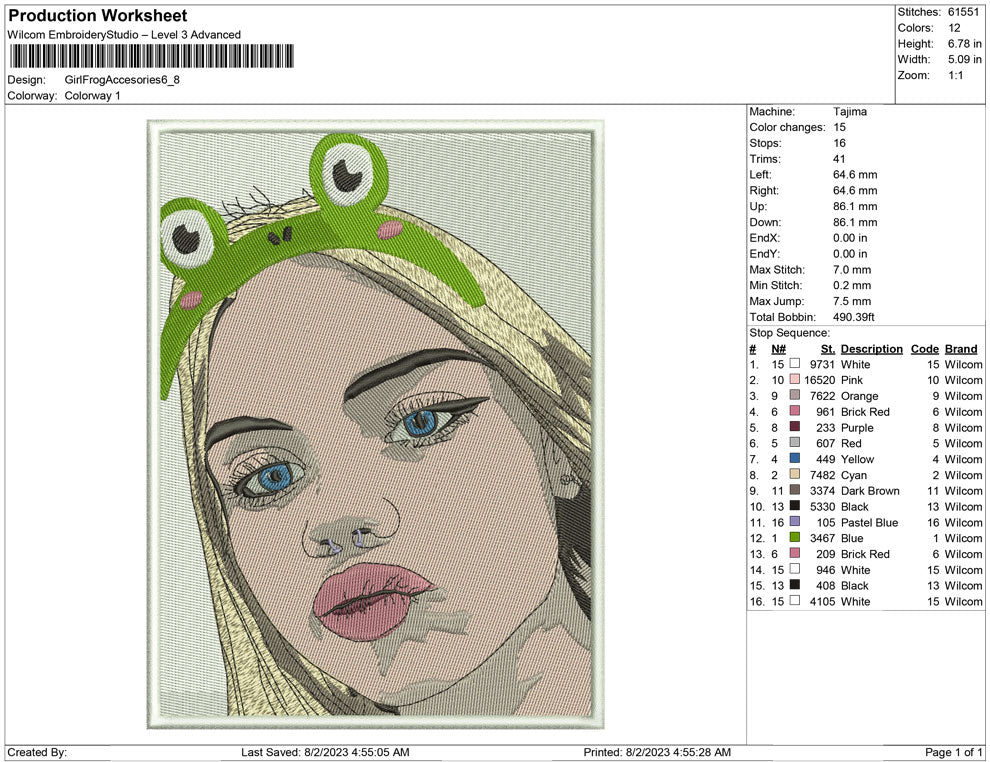Screen dimensions: 990x762
Task: Click the St. column header
Action: [826, 349]
